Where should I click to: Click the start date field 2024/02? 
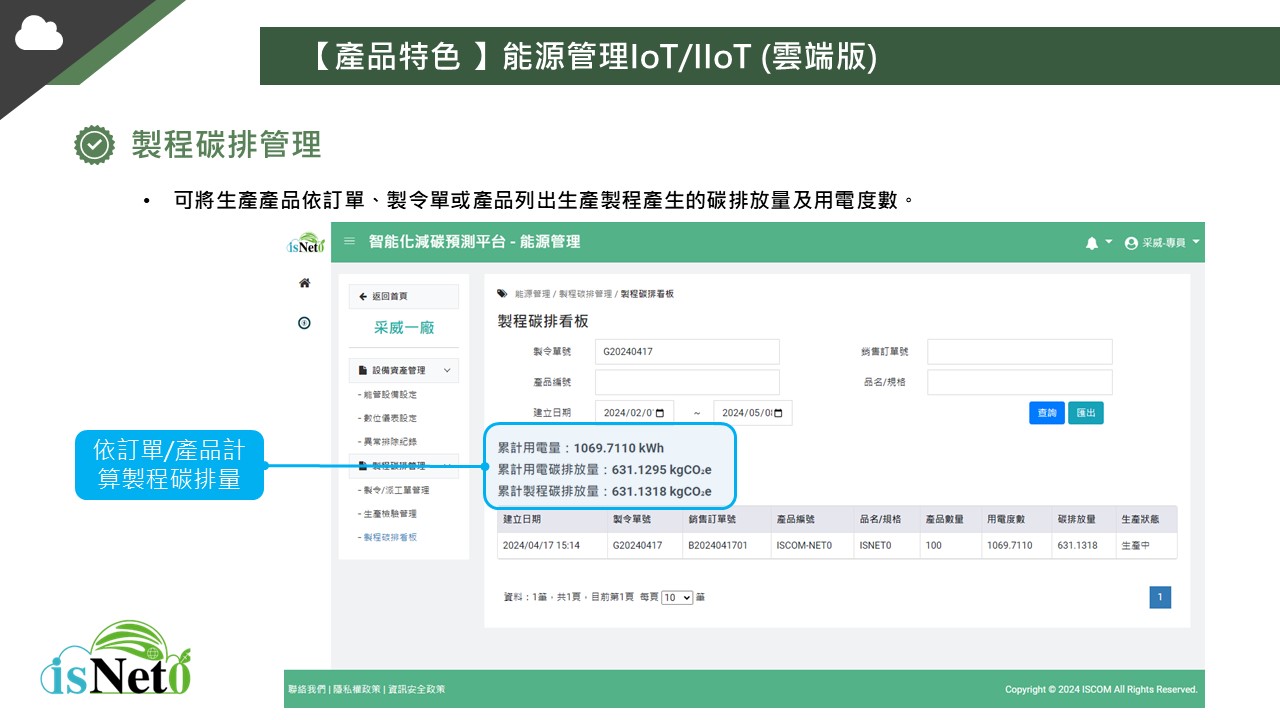(x=634, y=413)
